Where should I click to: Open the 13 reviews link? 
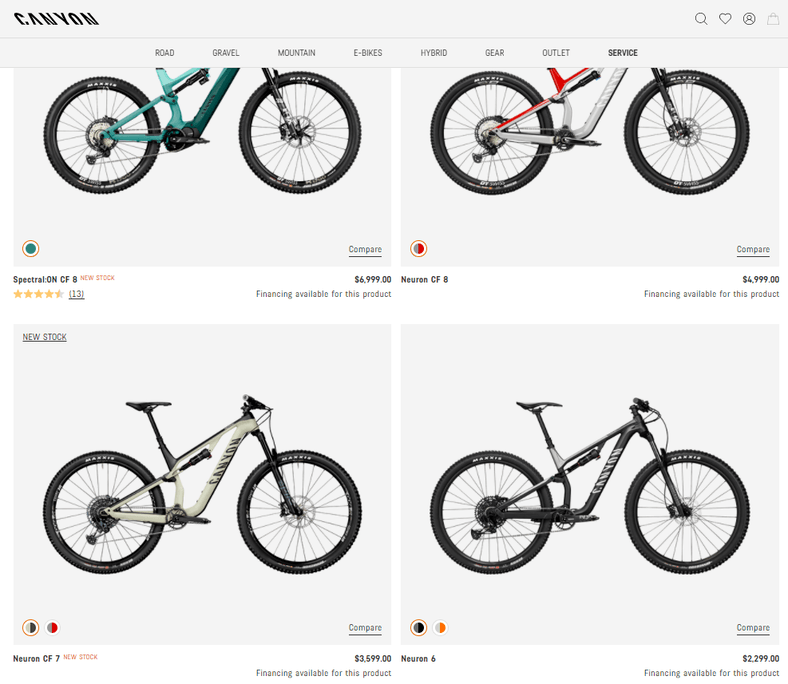76,294
